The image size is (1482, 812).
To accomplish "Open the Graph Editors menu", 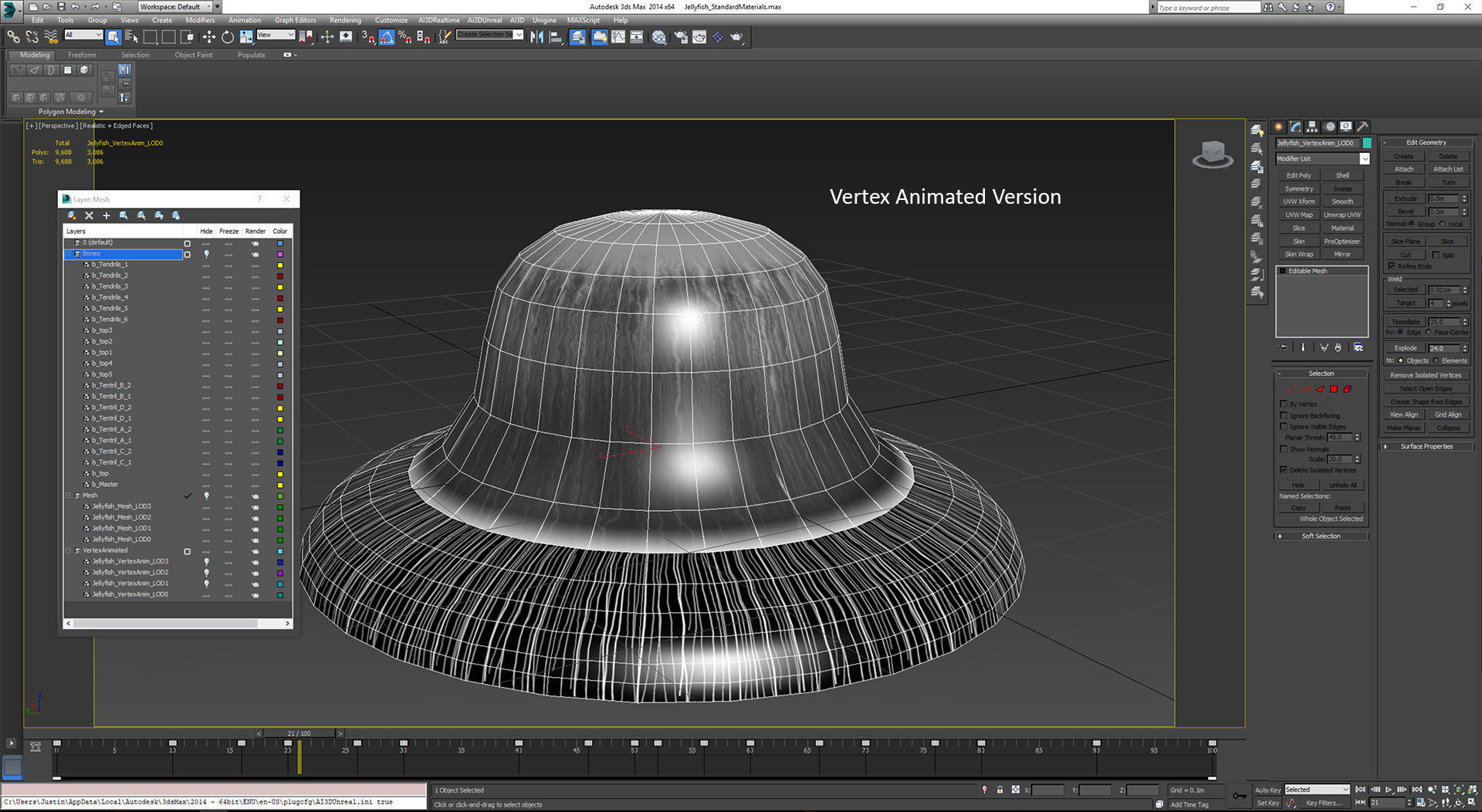I will tap(295, 20).
